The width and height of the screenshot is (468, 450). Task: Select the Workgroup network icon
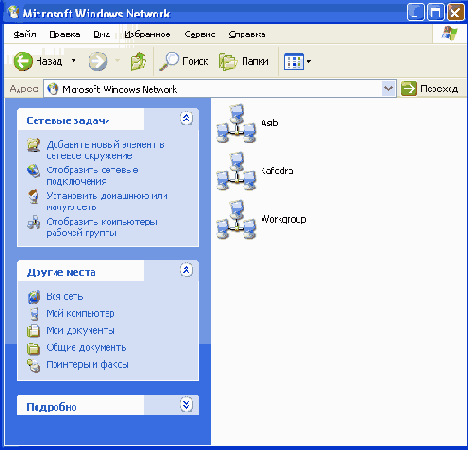tap(236, 220)
